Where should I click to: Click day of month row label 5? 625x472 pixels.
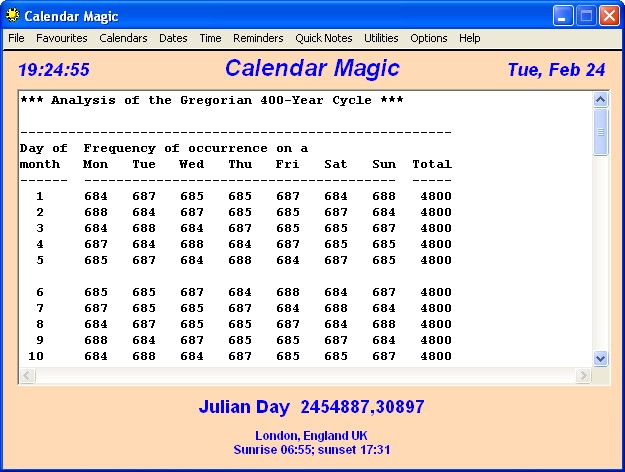[39, 260]
